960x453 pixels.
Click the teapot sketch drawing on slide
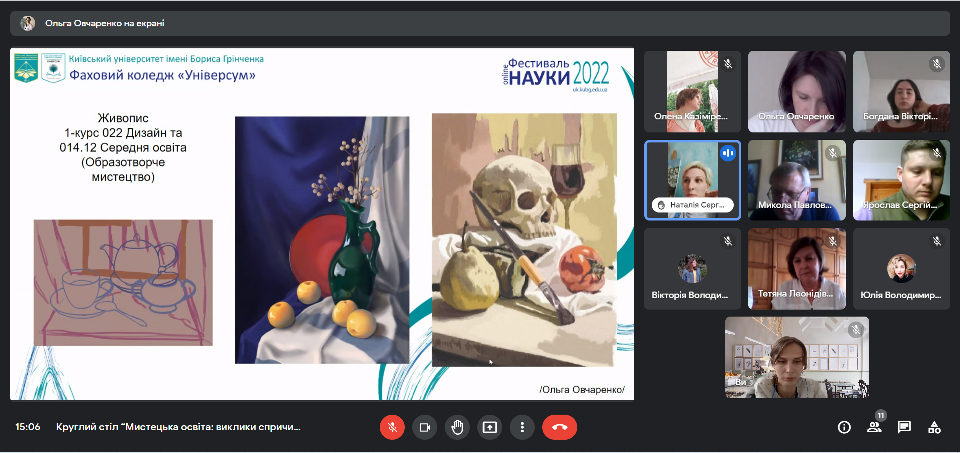point(123,283)
